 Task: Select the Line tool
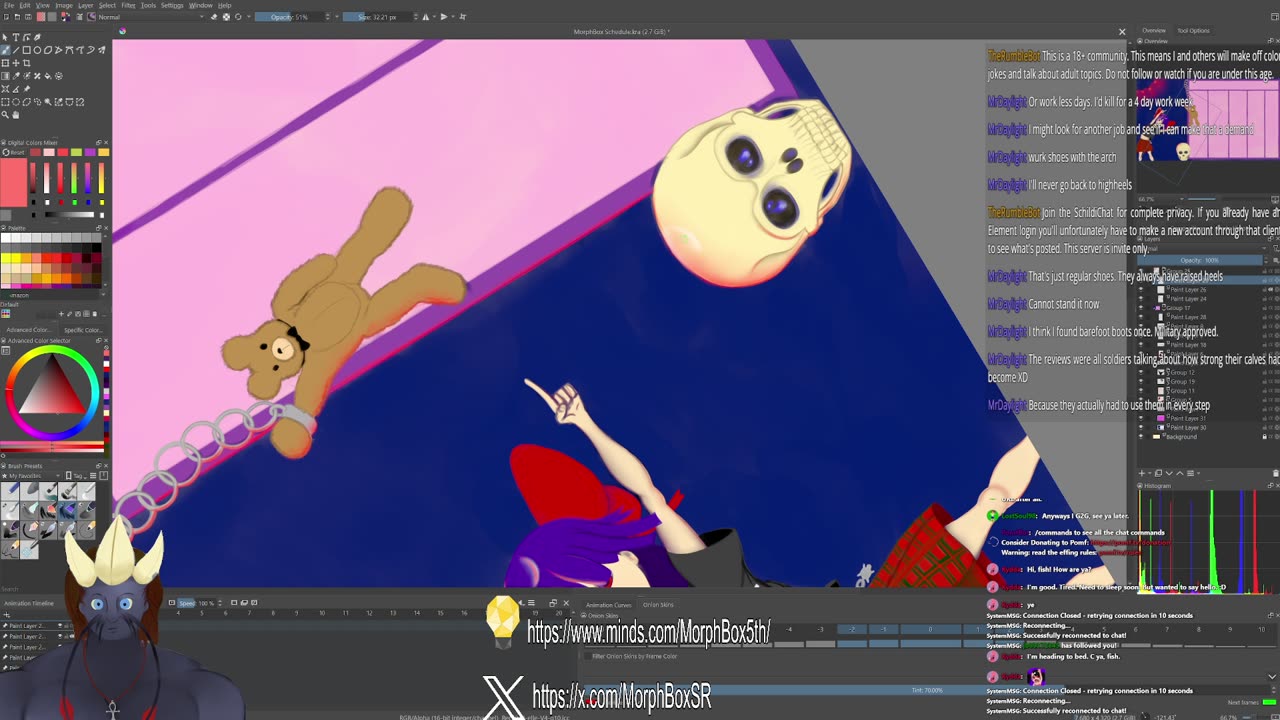[16, 50]
